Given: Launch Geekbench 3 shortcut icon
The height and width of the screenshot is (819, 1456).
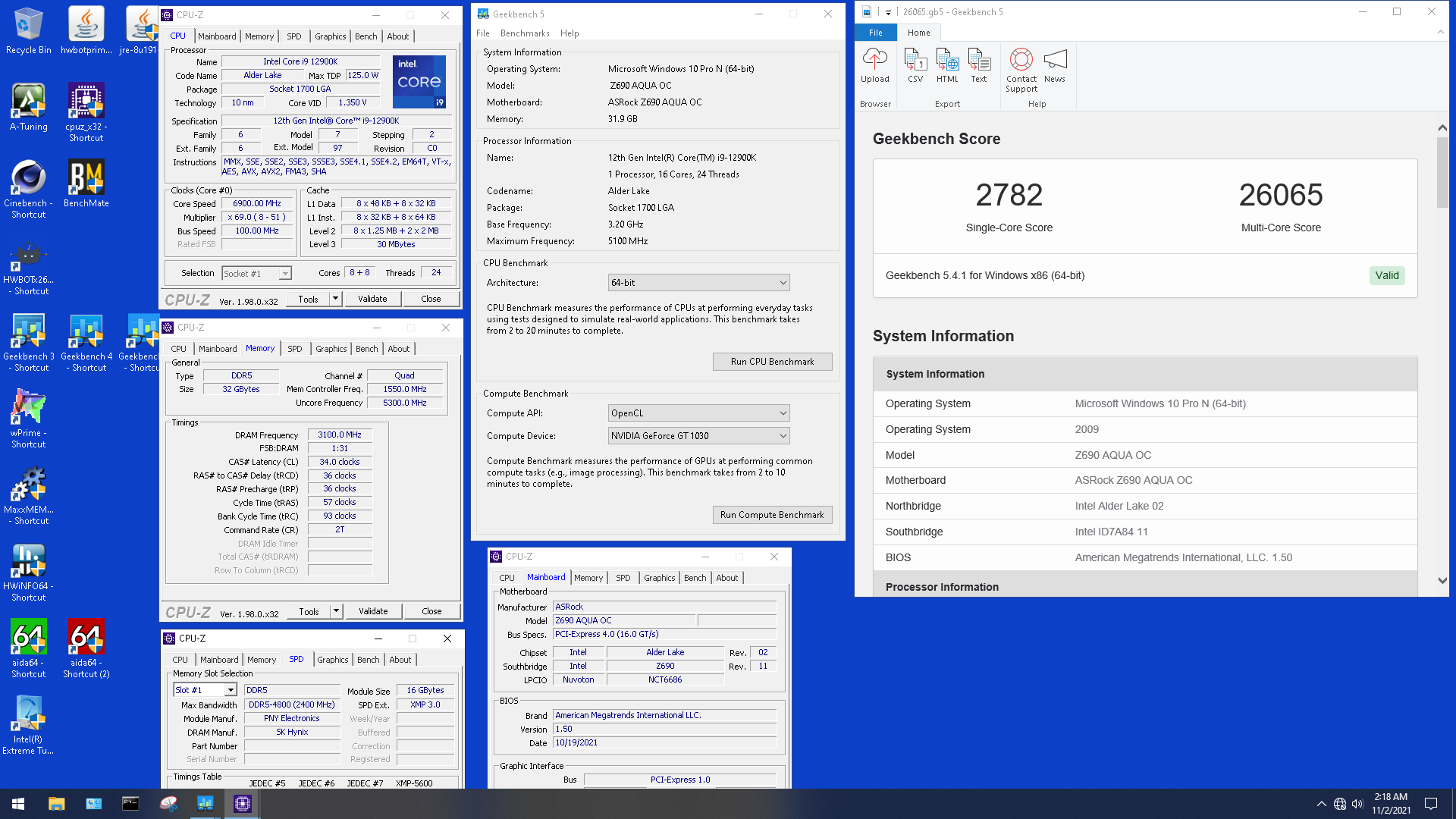Looking at the screenshot, I should (29, 342).
